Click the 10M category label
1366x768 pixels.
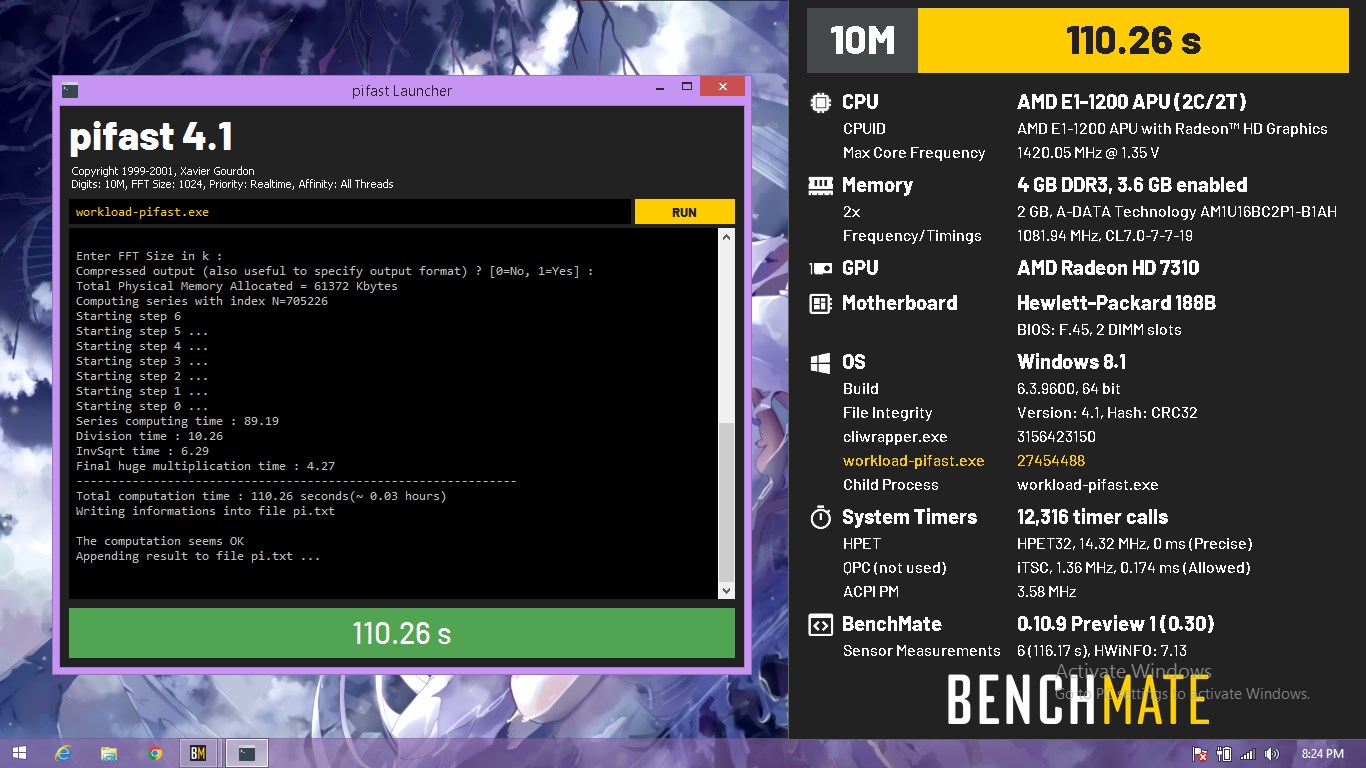pos(862,40)
